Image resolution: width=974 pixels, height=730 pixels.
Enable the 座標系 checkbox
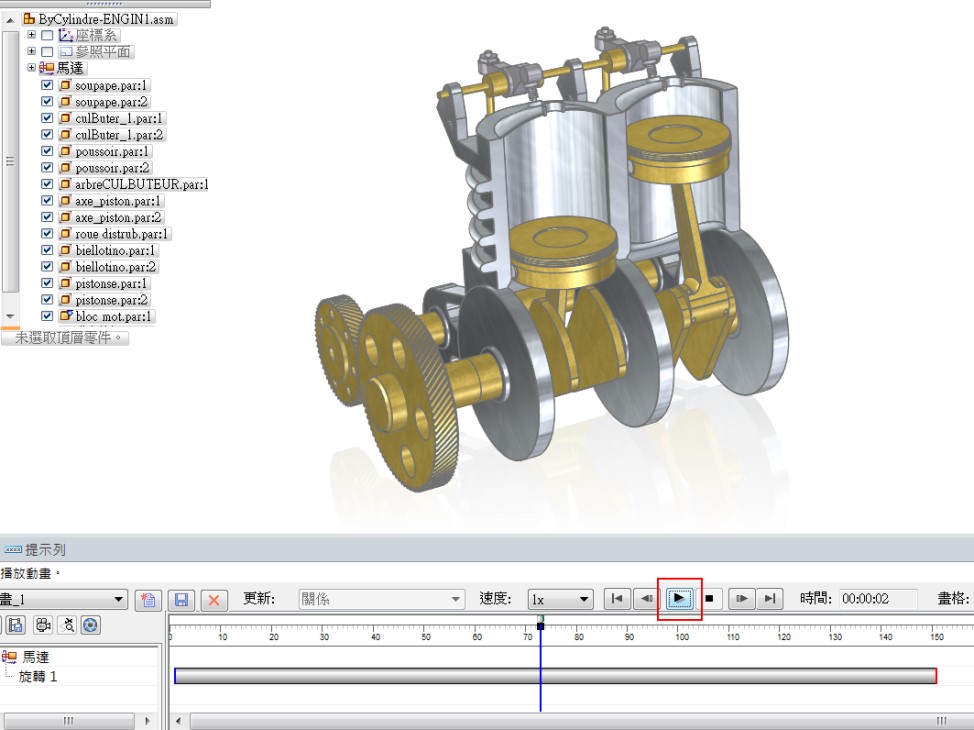47,35
